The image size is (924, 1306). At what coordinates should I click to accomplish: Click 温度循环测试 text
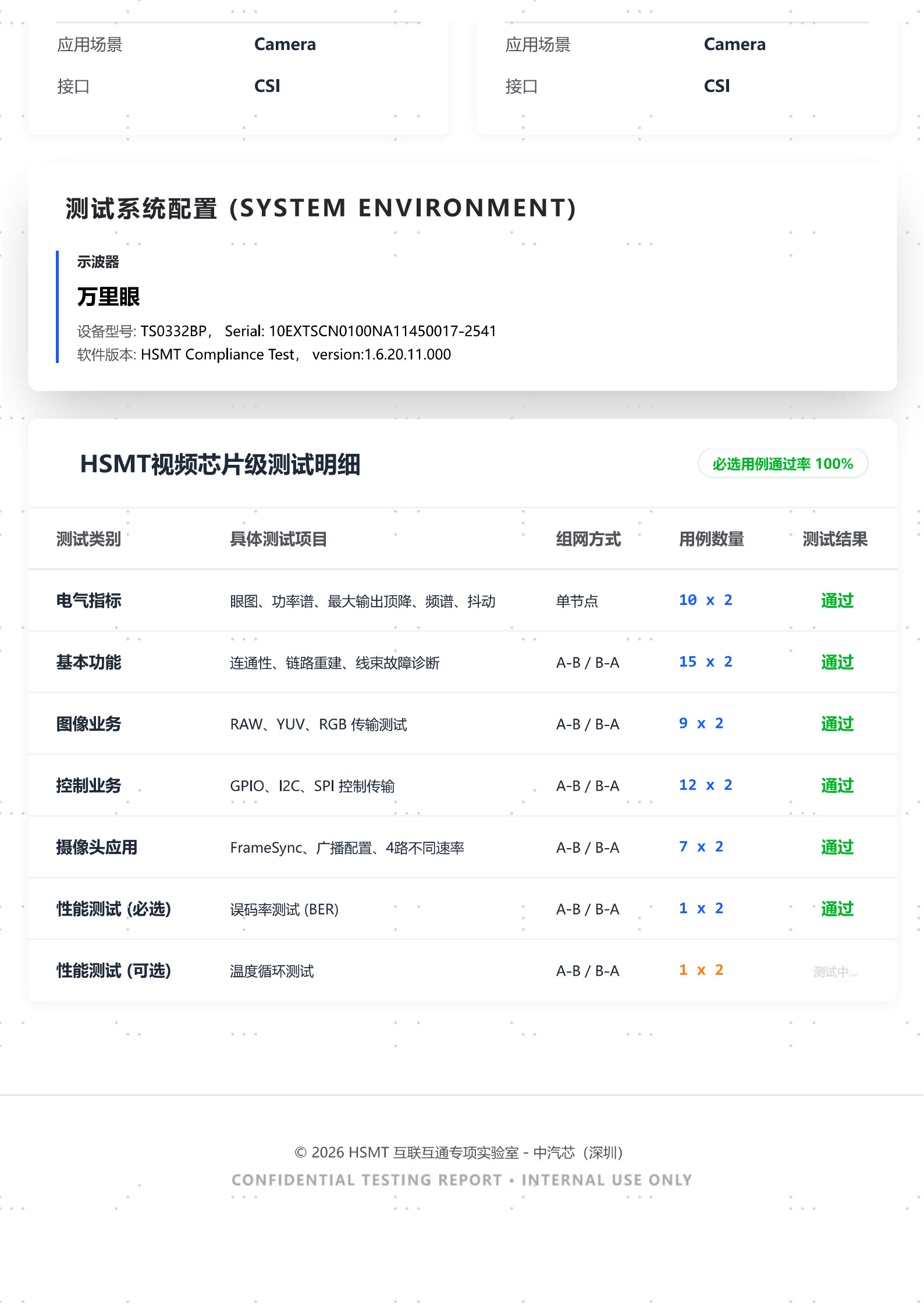click(x=272, y=971)
